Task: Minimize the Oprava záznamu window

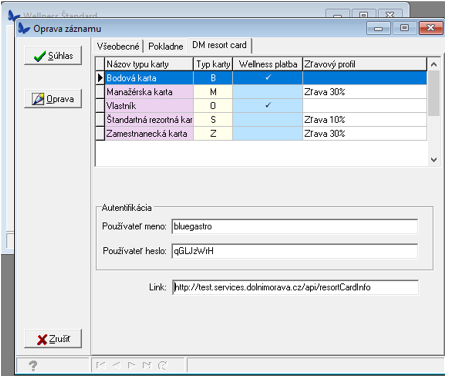Action: (378, 28)
